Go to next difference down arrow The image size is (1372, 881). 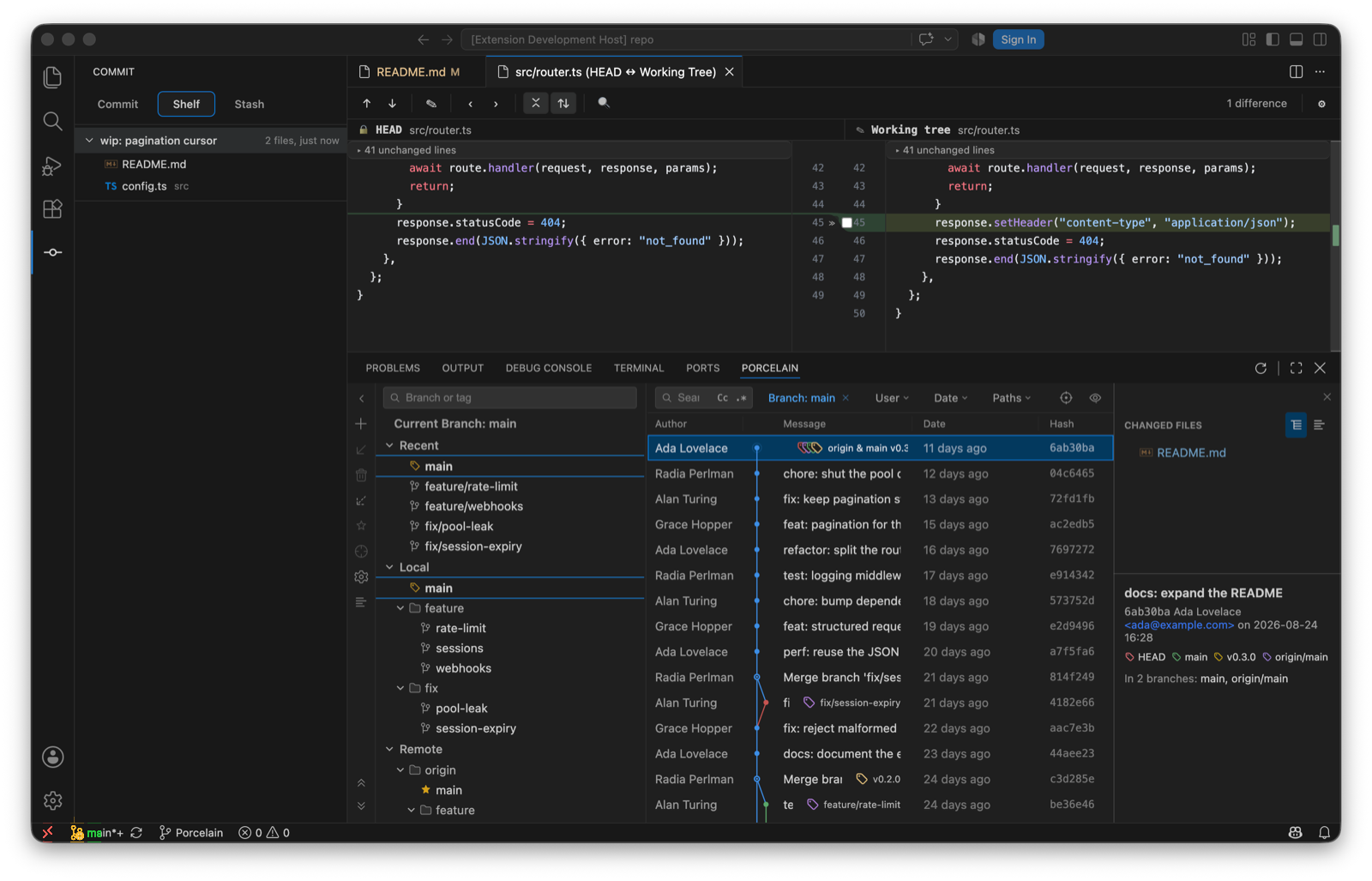[x=393, y=103]
